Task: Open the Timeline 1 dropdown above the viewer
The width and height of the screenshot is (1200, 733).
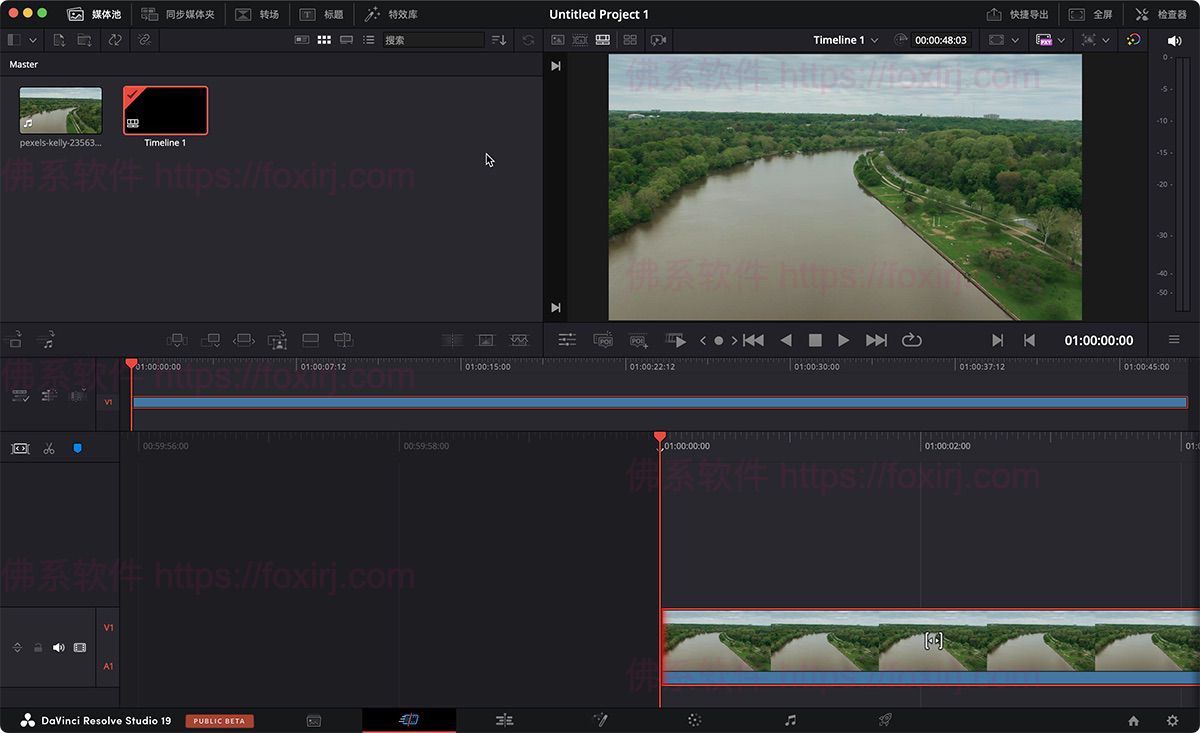Action: tap(845, 40)
